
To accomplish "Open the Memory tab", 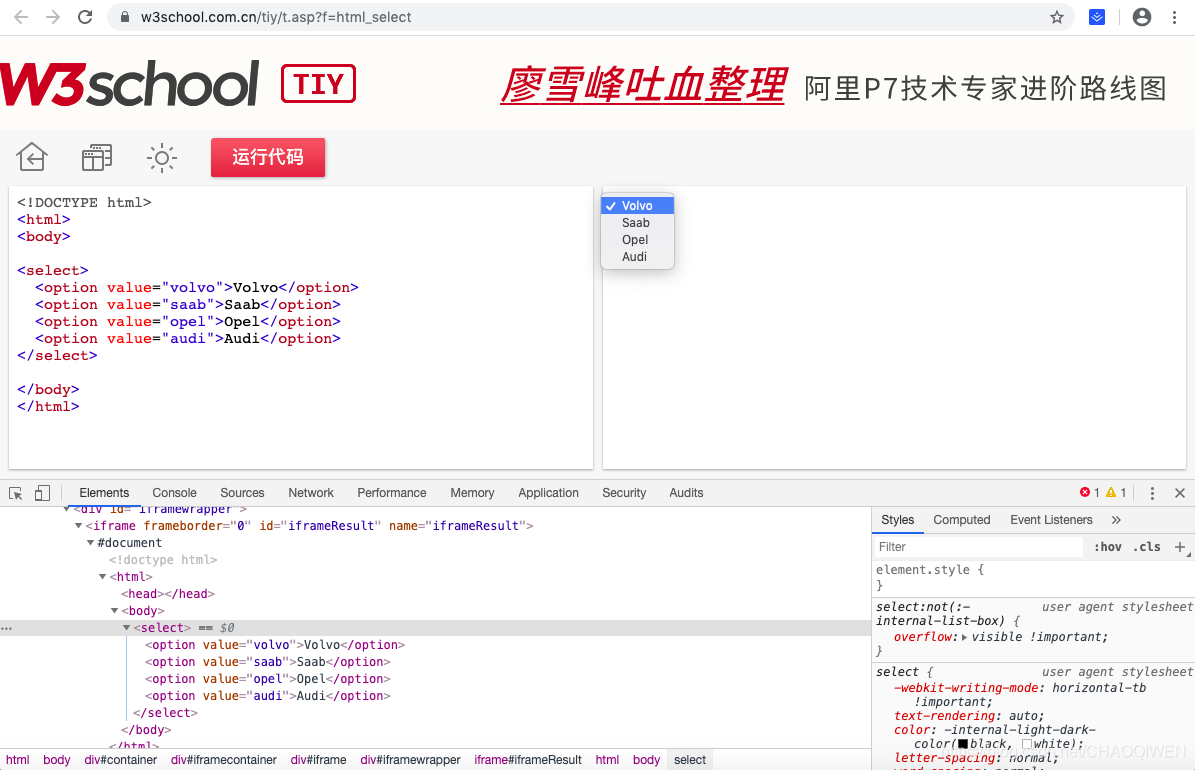I will (x=473, y=493).
